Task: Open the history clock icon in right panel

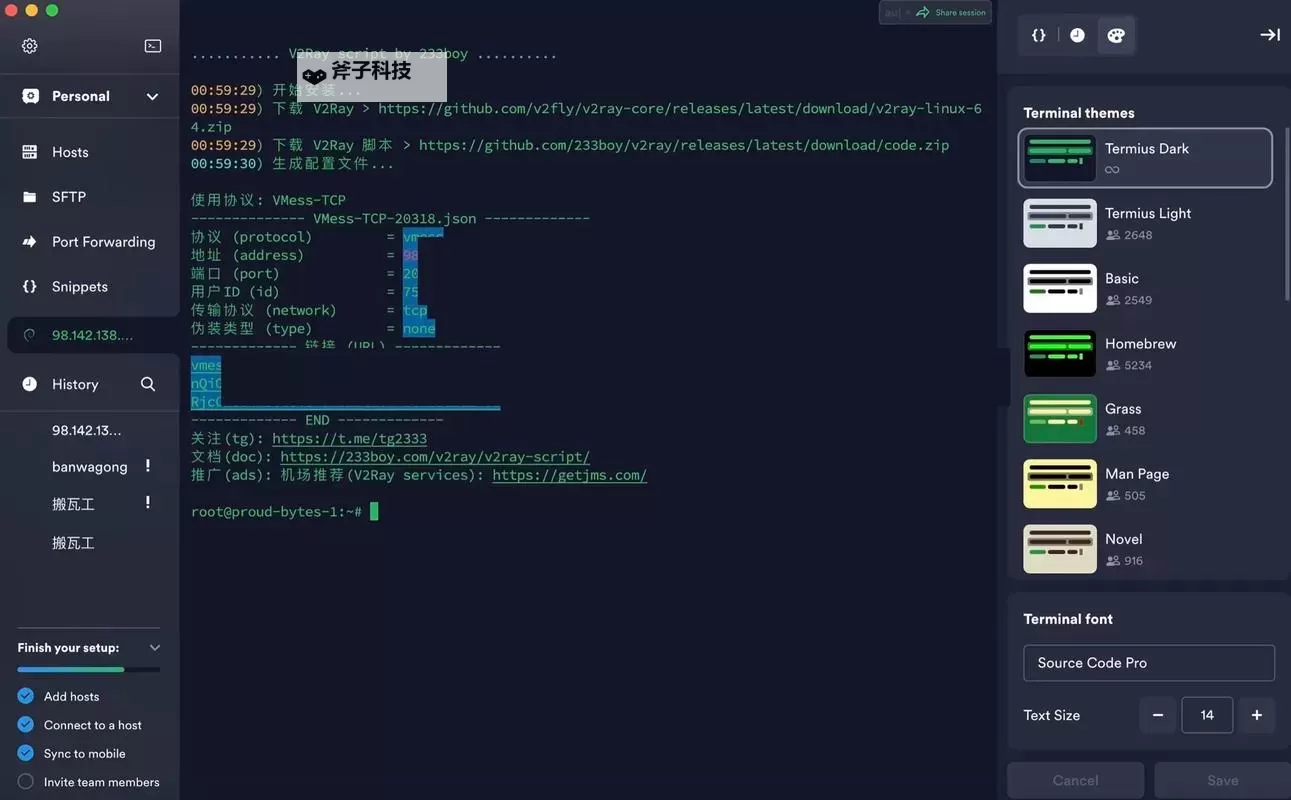Action: click(1077, 35)
